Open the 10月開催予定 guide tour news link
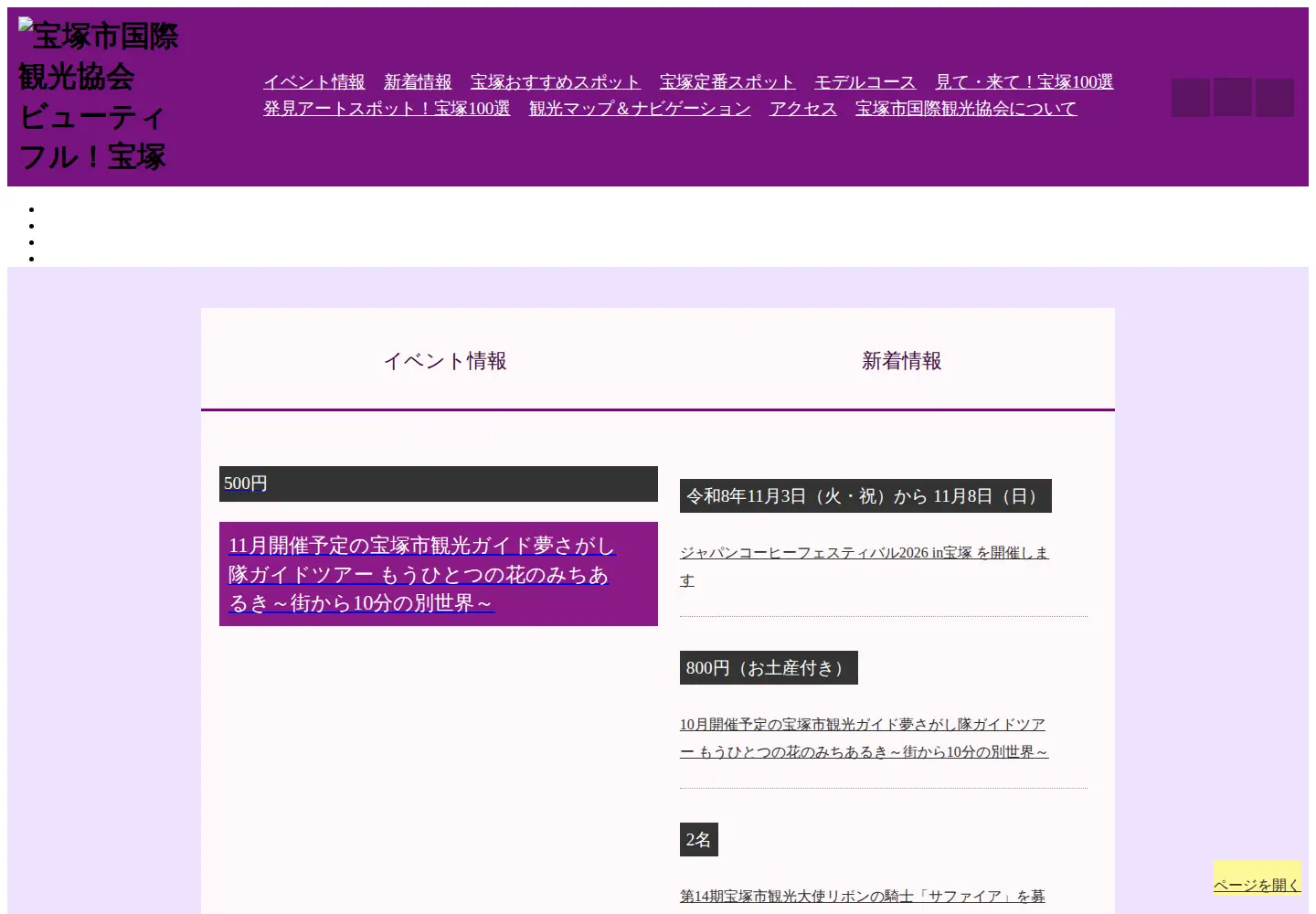The image size is (1316, 914). (x=864, y=738)
